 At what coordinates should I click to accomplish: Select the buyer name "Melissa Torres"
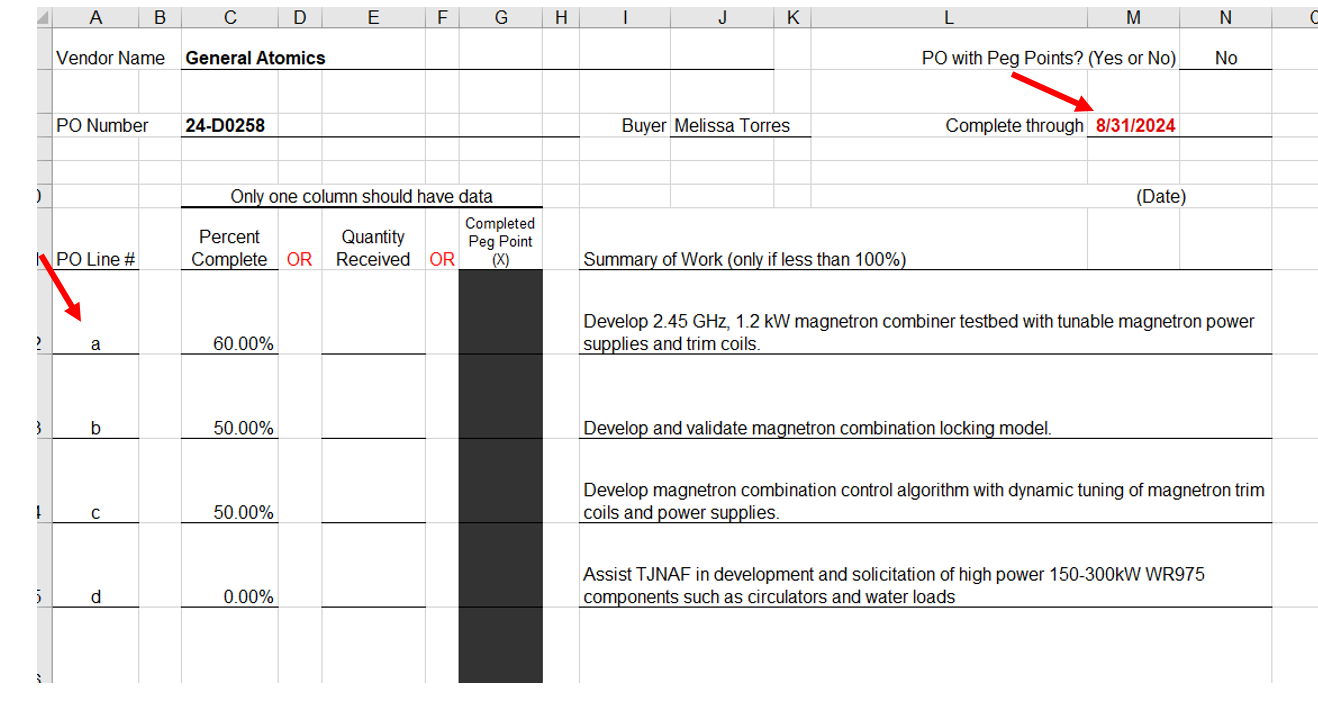point(732,125)
